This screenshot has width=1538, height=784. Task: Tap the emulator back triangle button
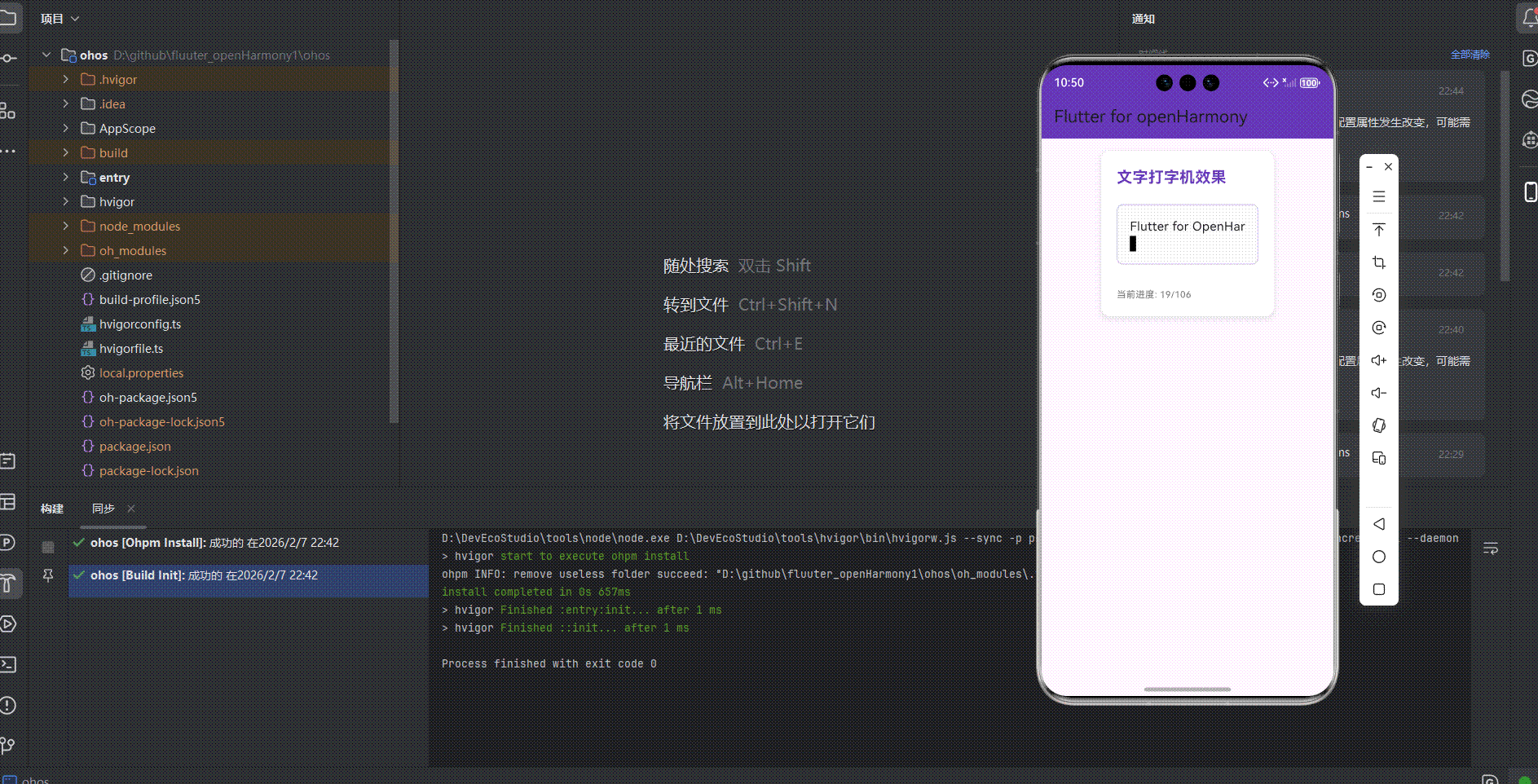click(x=1378, y=524)
